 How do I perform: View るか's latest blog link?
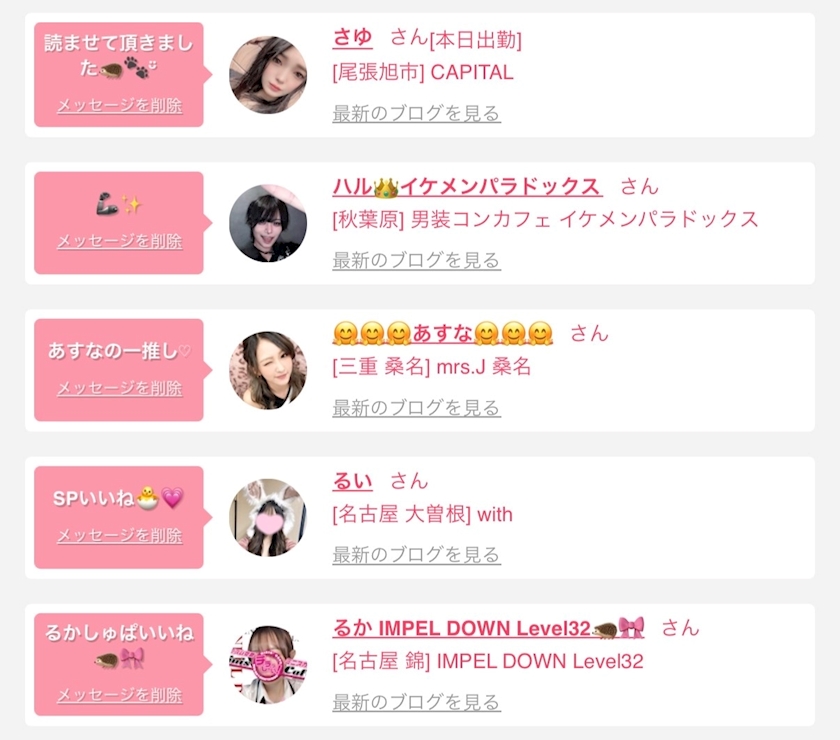(416, 702)
